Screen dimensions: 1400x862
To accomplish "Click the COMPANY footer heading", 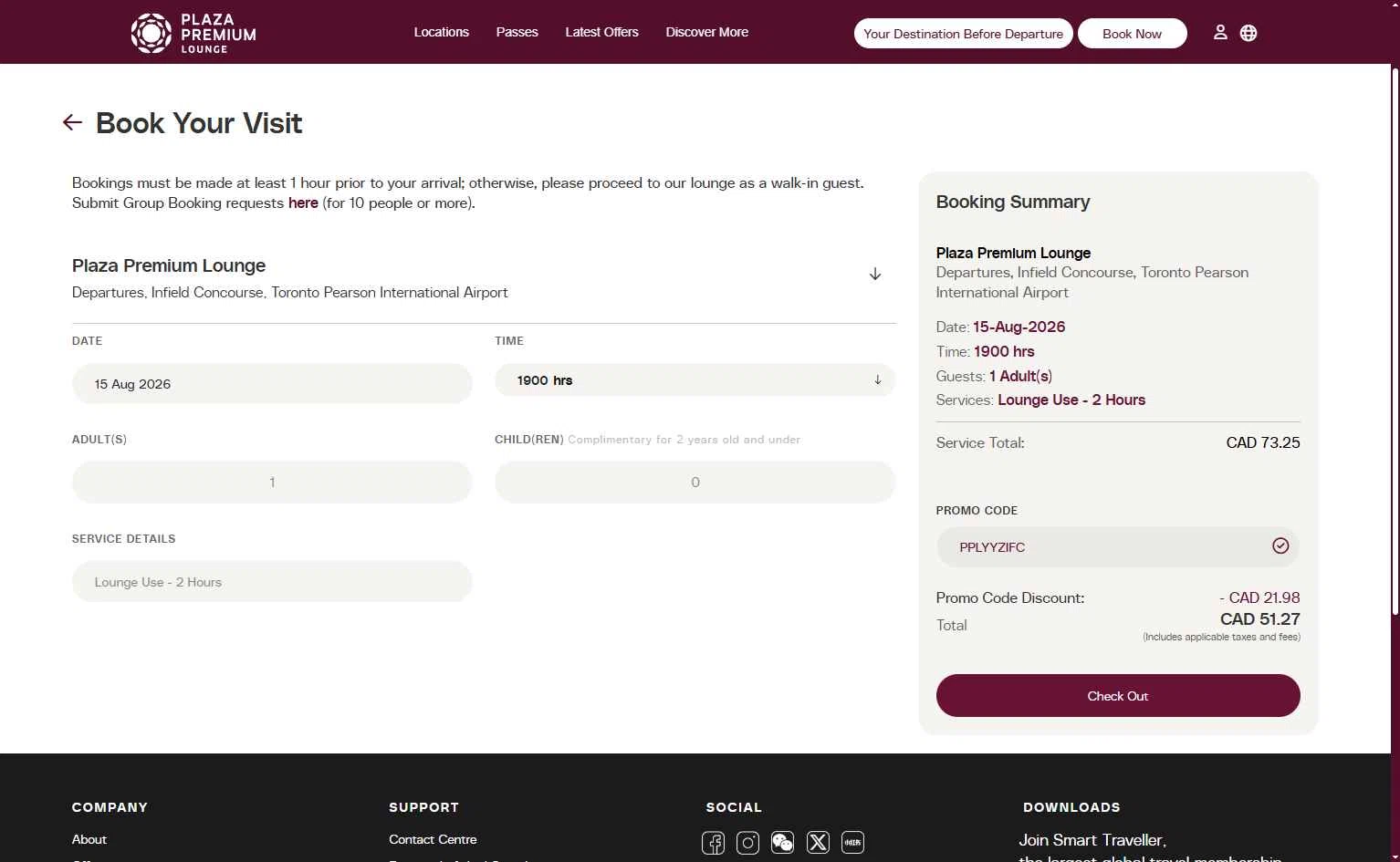I will [x=110, y=807].
